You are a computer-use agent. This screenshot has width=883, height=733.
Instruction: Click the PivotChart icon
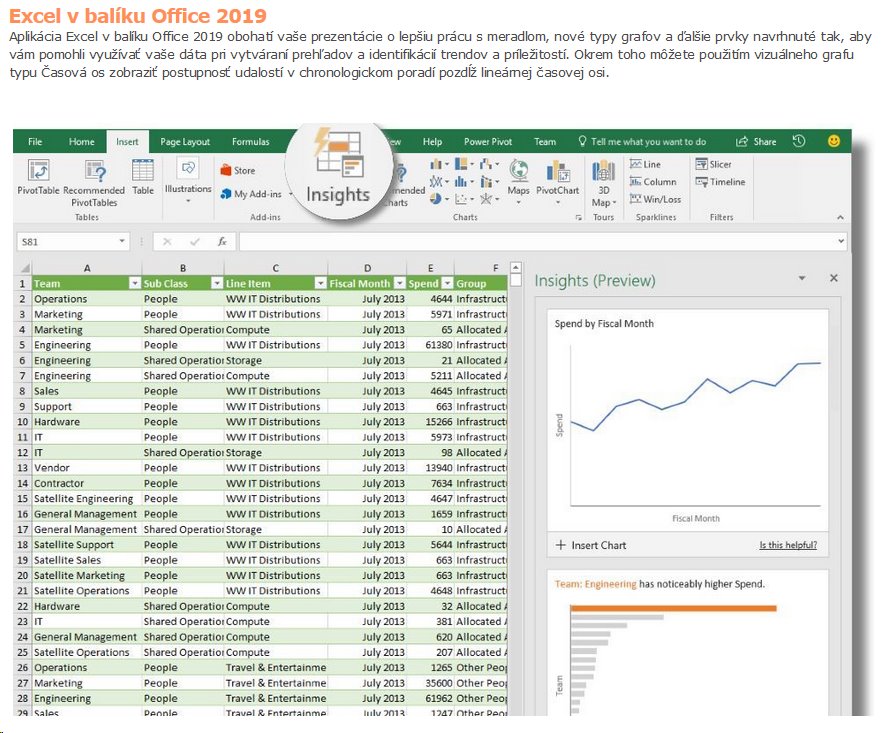tap(557, 172)
